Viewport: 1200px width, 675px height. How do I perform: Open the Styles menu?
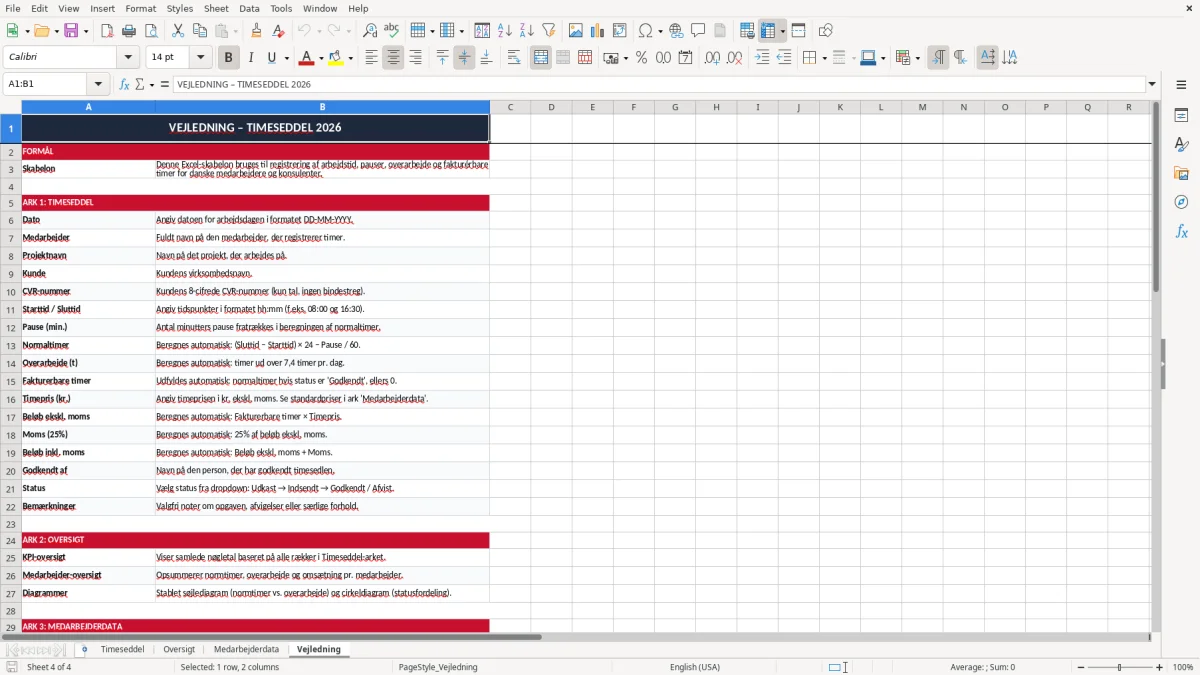click(x=180, y=8)
